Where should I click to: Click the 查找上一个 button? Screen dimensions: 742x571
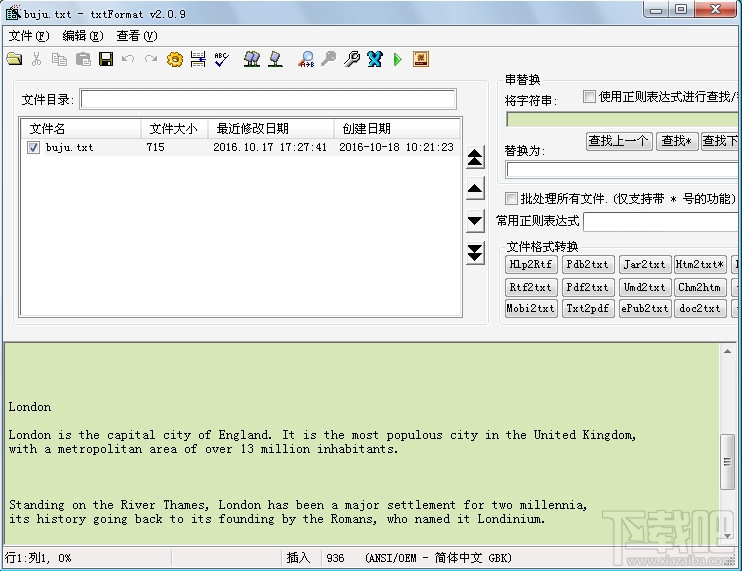pos(618,141)
